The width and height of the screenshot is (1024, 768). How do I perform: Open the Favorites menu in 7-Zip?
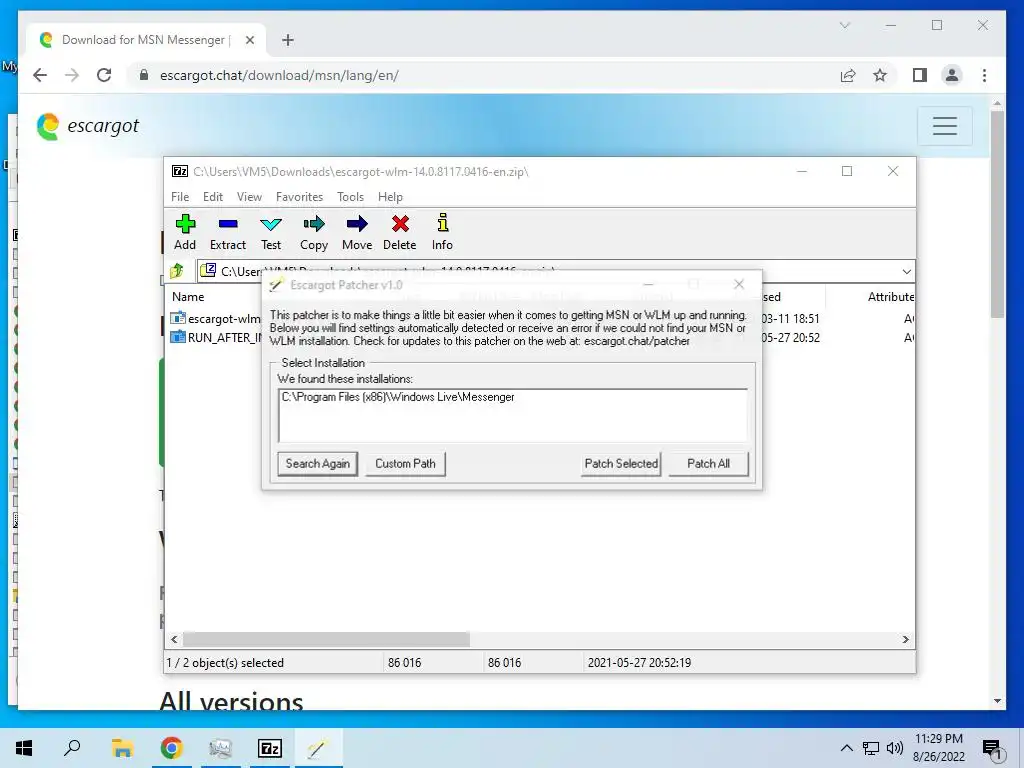coord(299,197)
